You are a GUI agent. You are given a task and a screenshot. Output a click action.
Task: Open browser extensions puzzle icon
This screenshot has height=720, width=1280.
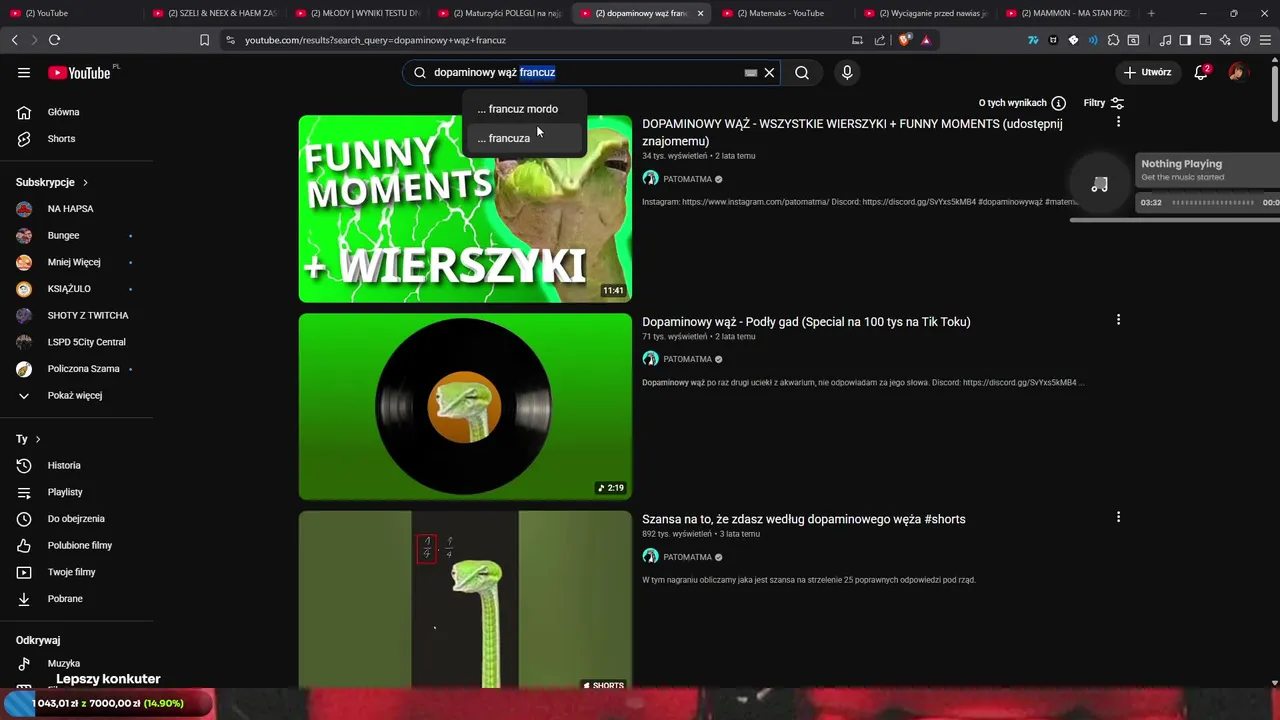click(x=1113, y=40)
